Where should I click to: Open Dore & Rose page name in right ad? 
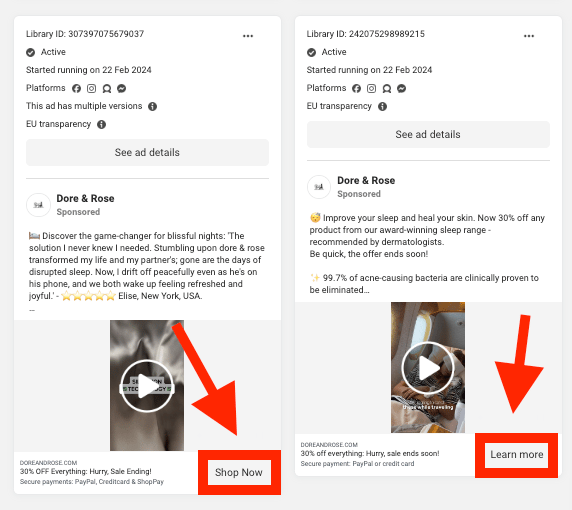[x=366, y=181]
